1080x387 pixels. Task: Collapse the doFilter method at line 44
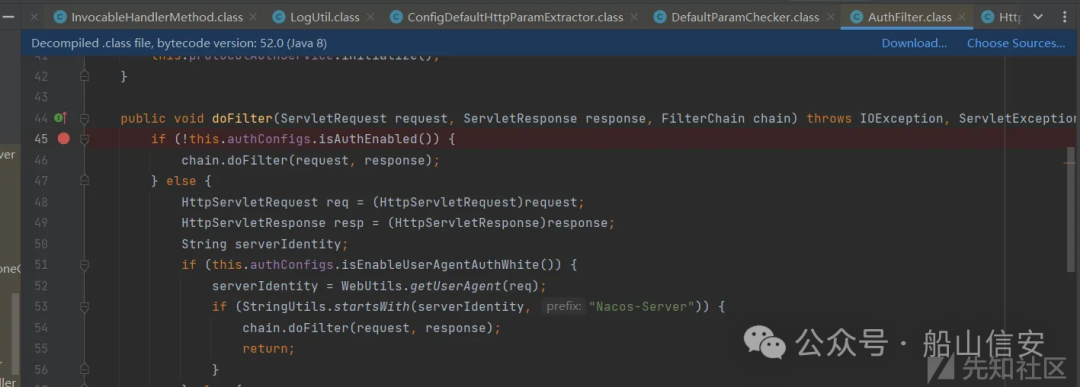pos(84,118)
